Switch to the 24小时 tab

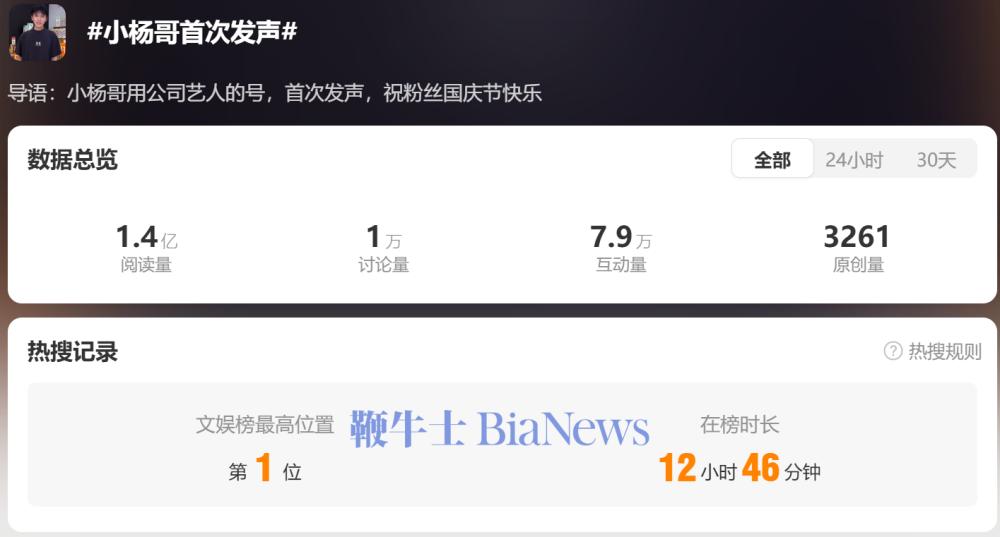[854, 159]
